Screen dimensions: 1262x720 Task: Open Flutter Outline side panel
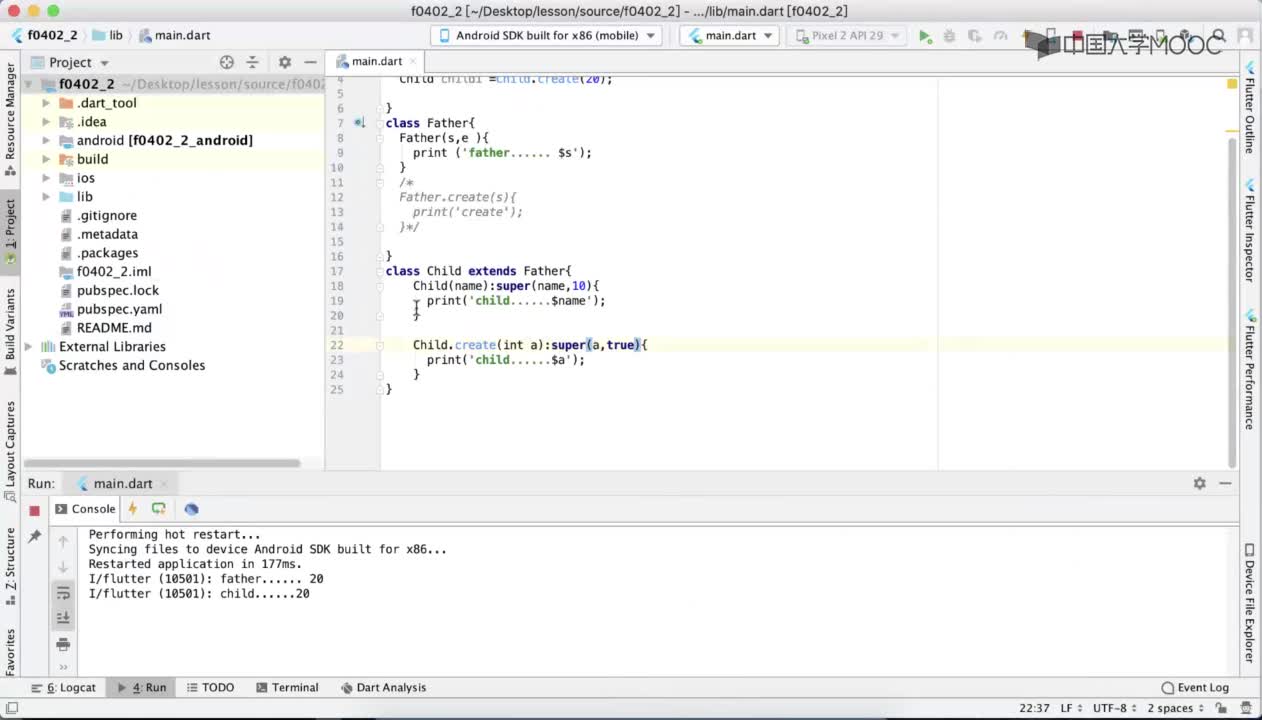[x=1250, y=108]
